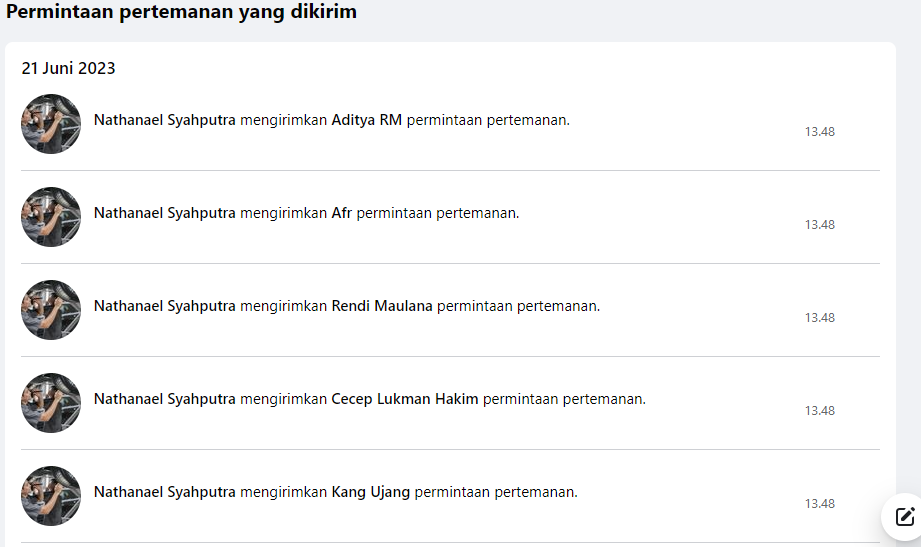Click Nathanael Syahputra name in Kang Ujang row
Viewport: 921px width, 547px height.
(x=164, y=492)
